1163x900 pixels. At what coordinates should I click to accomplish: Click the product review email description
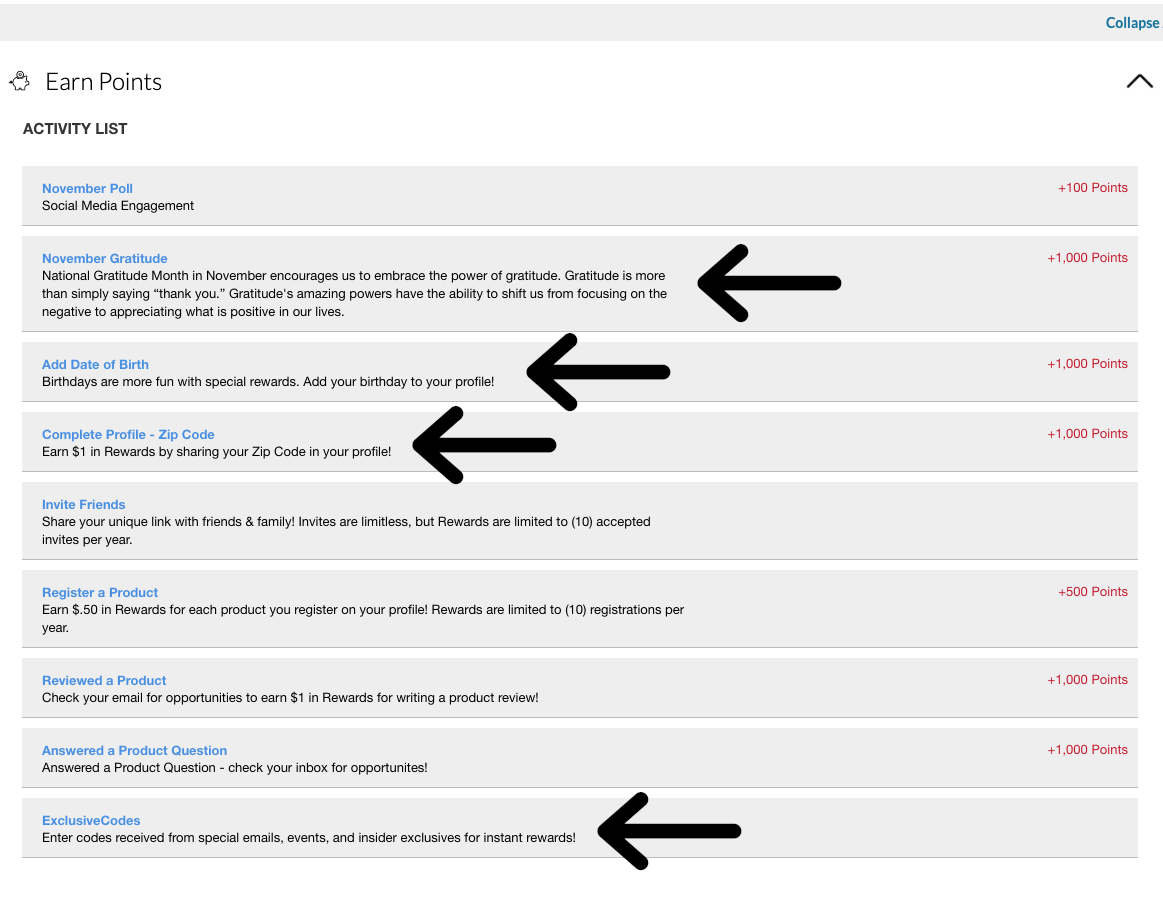290,697
